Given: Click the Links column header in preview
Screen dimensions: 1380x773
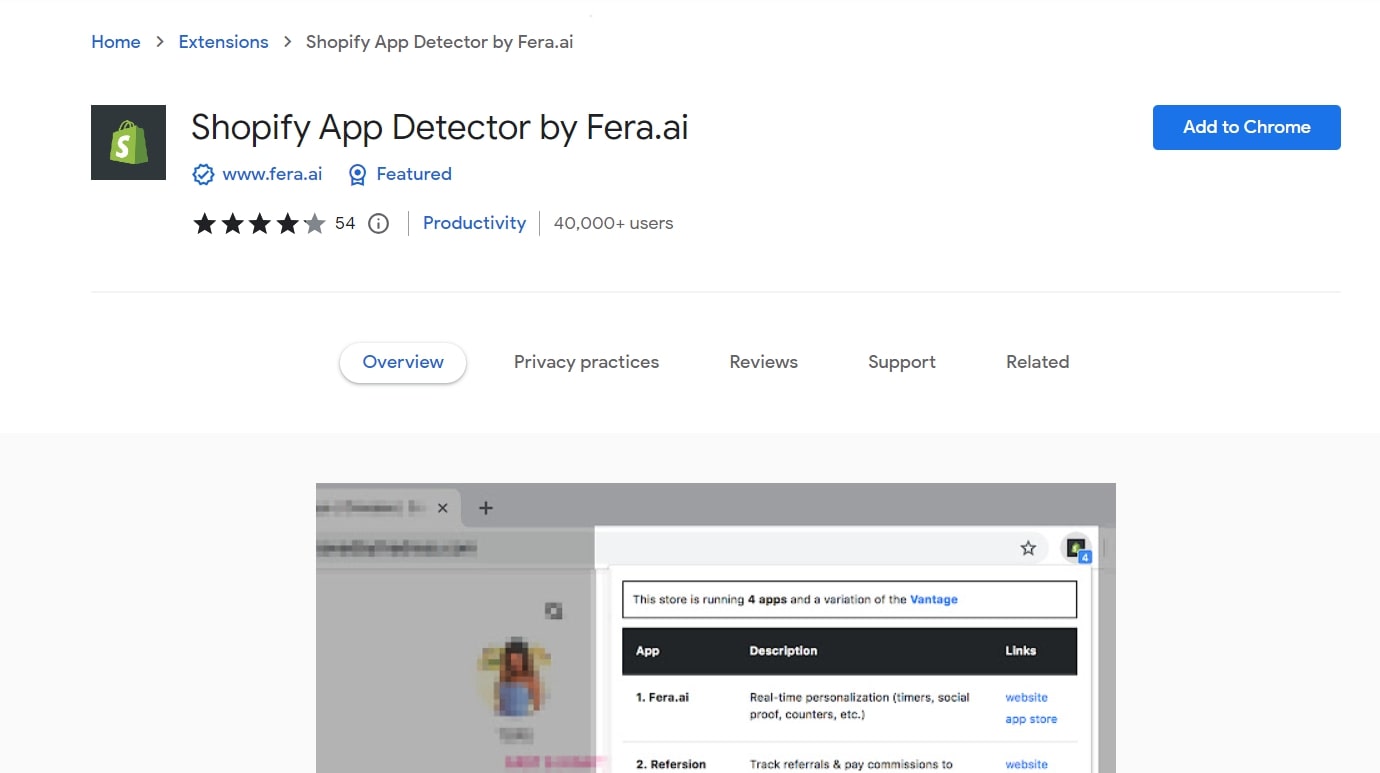Looking at the screenshot, I should (1021, 651).
